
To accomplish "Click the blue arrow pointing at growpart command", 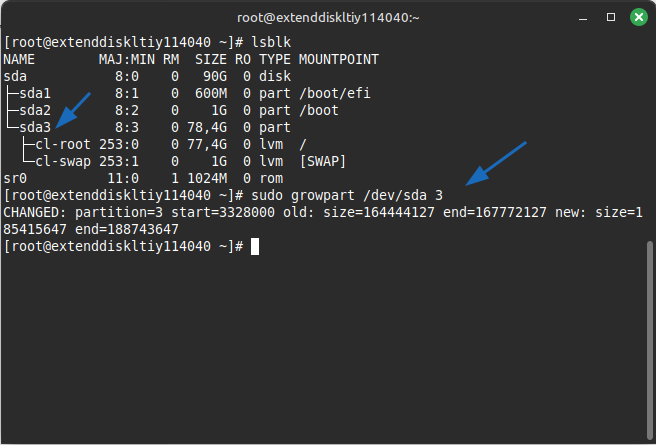I will tap(497, 164).
